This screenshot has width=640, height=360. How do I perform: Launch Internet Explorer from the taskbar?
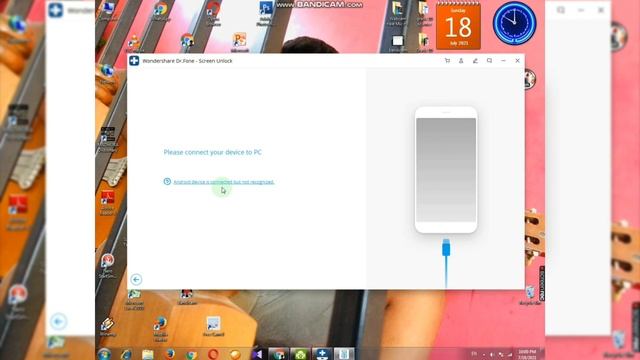(x=126, y=354)
